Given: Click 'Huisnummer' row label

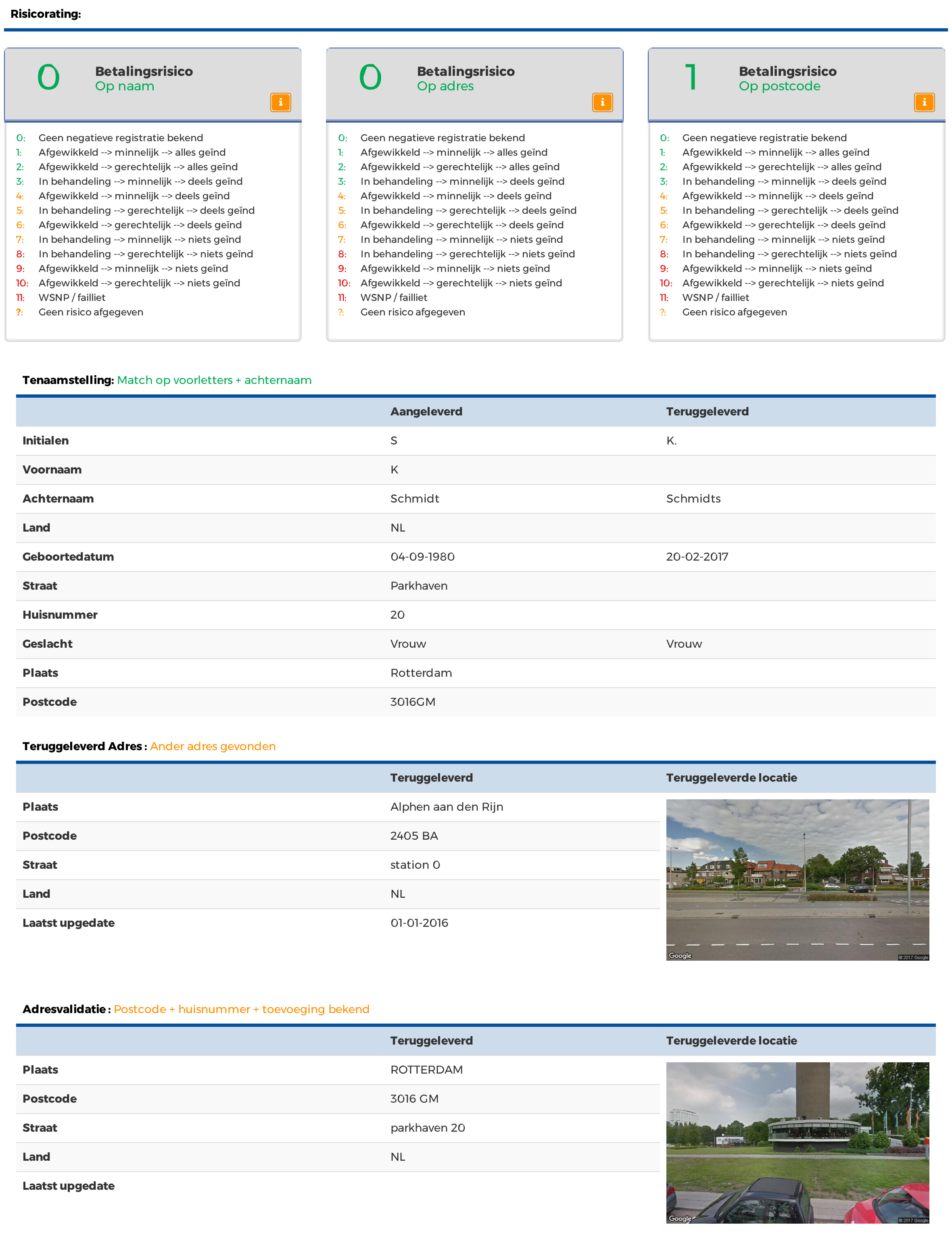Looking at the screenshot, I should coord(60,615).
